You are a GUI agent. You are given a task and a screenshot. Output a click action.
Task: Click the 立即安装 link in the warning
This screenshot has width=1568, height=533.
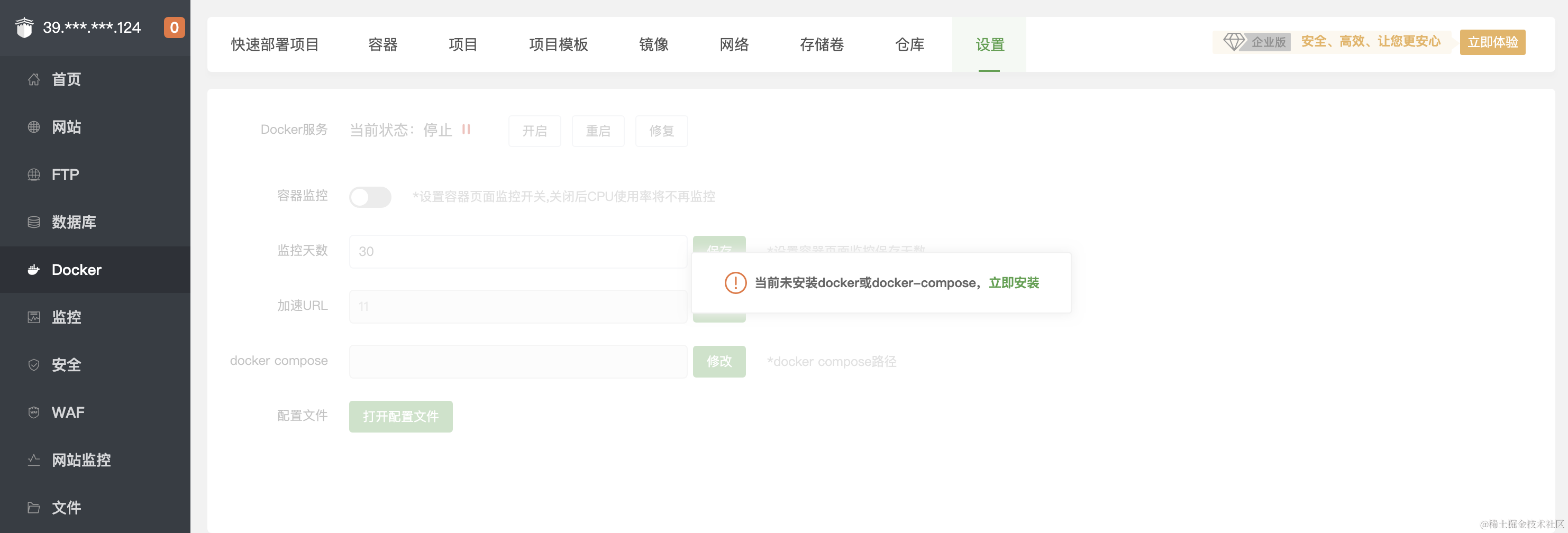click(1014, 283)
